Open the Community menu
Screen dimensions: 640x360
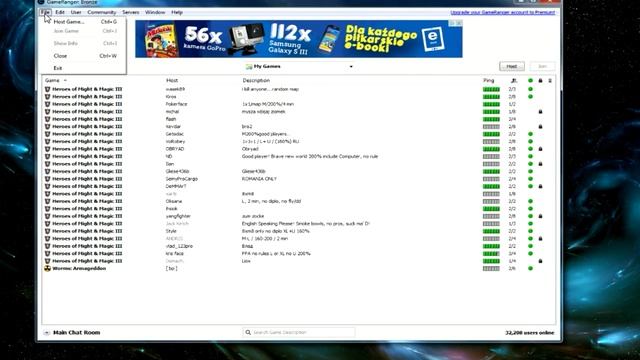pyautogui.click(x=102, y=12)
